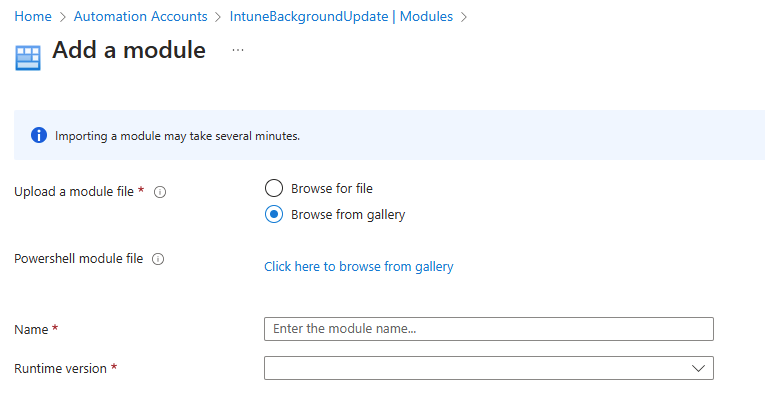Click the Runtime version field label
The image size is (765, 401).
60,368
